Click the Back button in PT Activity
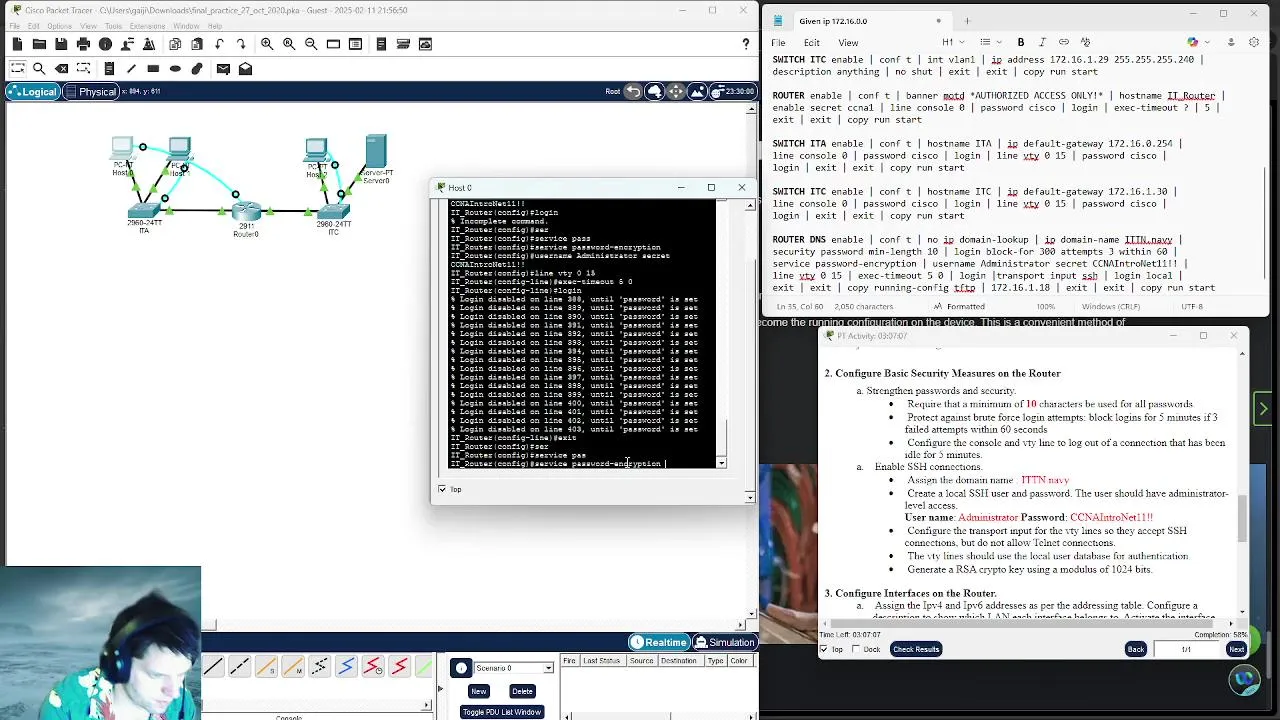 click(1136, 649)
